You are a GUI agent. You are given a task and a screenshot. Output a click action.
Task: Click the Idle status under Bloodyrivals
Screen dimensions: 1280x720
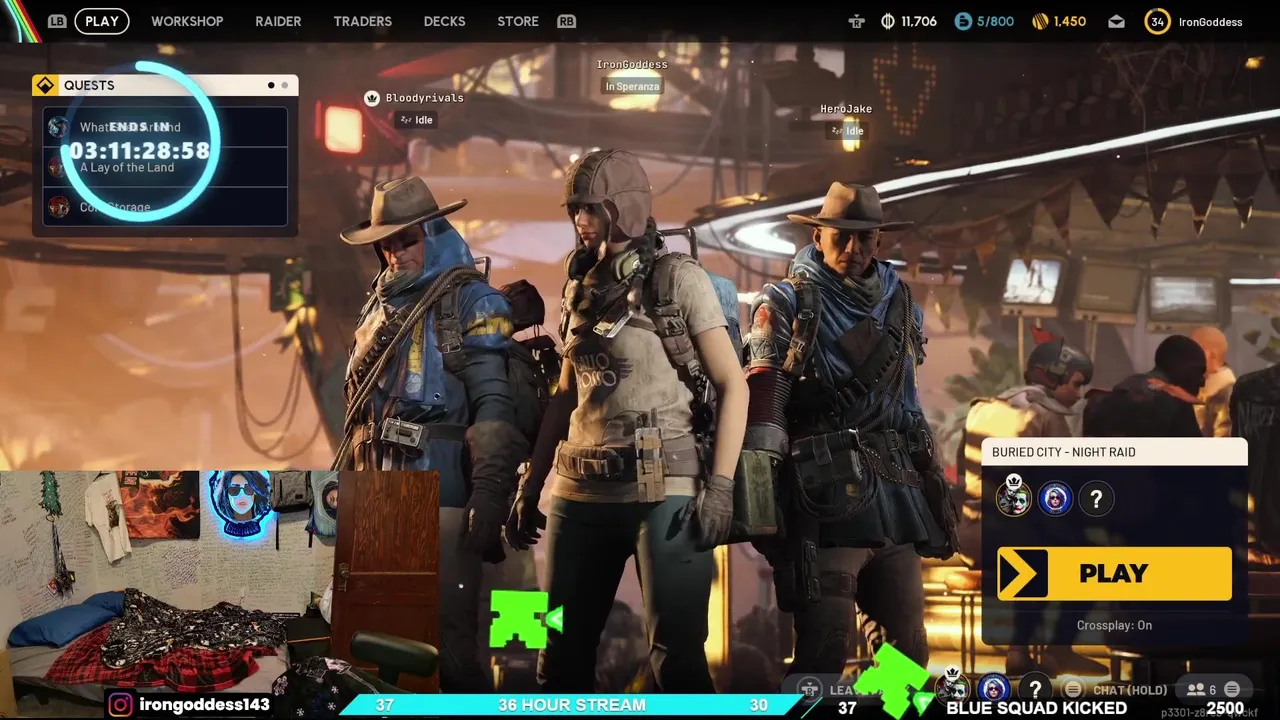point(416,120)
